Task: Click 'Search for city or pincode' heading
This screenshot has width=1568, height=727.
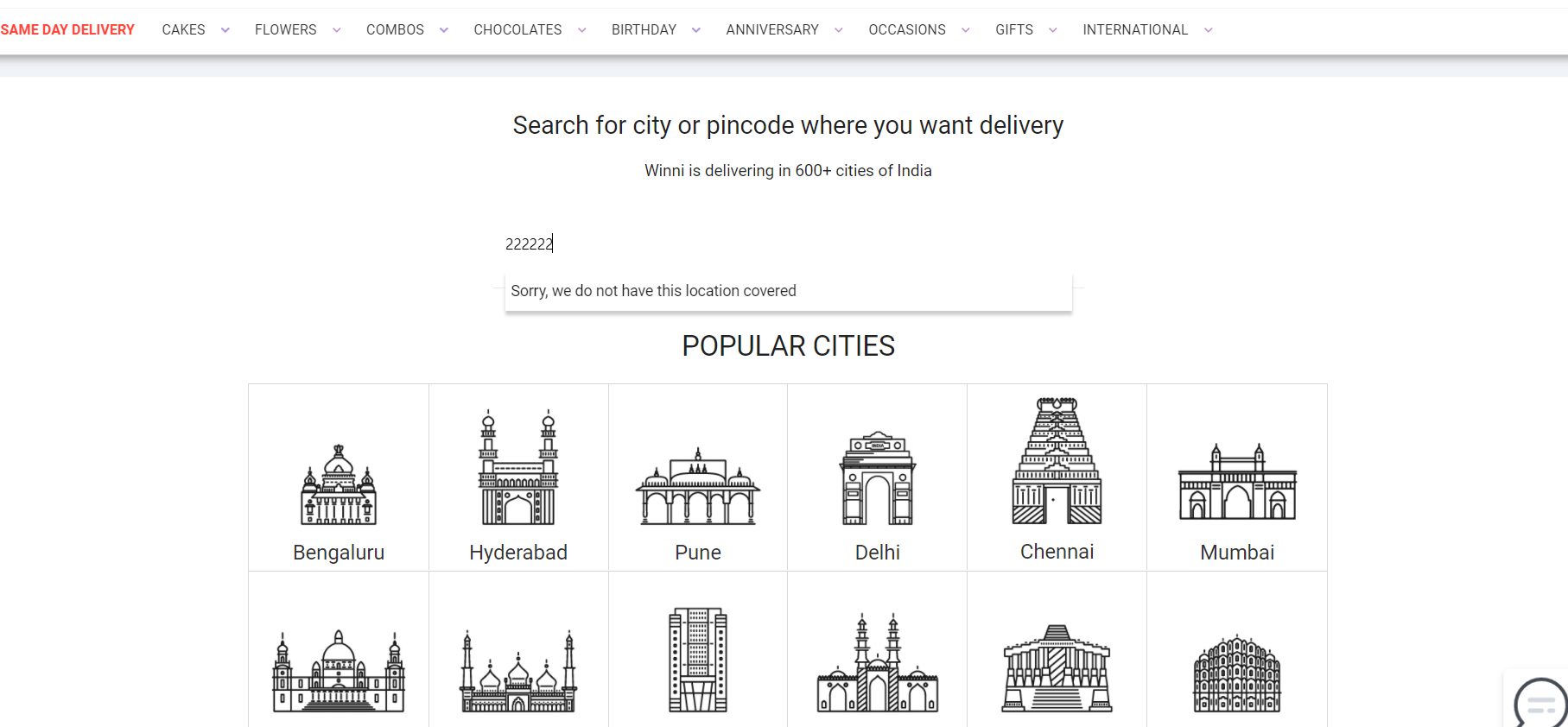Action: pyautogui.click(x=788, y=126)
